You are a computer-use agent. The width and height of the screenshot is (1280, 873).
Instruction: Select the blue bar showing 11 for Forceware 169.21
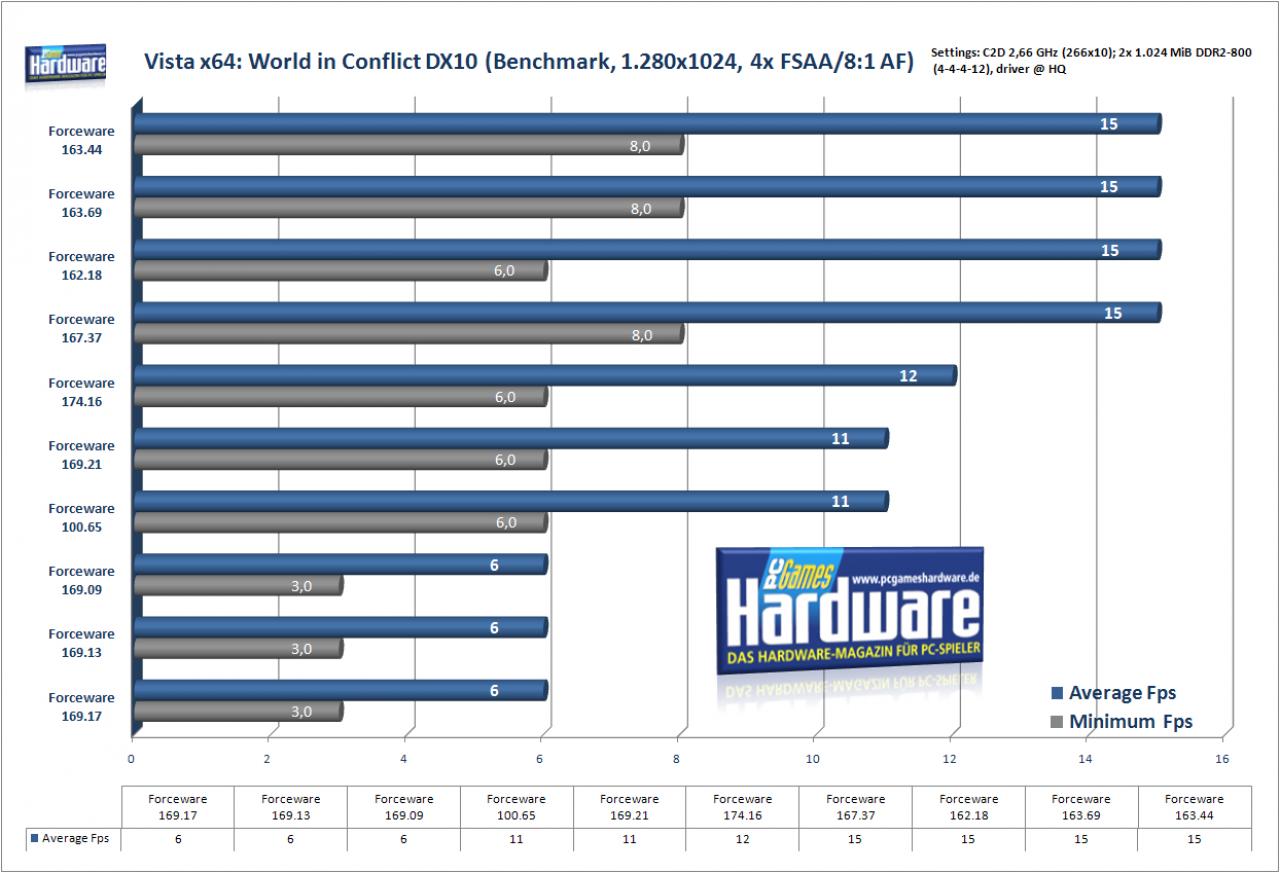pyautogui.click(x=511, y=438)
